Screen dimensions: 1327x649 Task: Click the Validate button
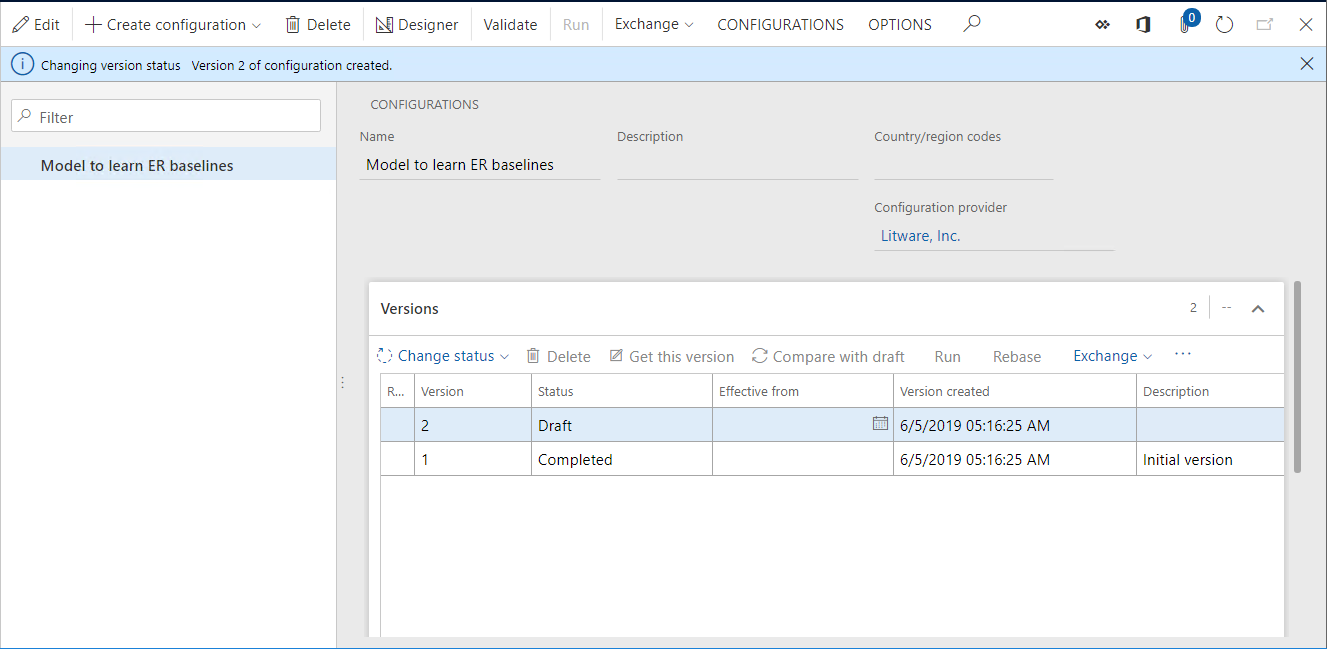pyautogui.click(x=510, y=24)
